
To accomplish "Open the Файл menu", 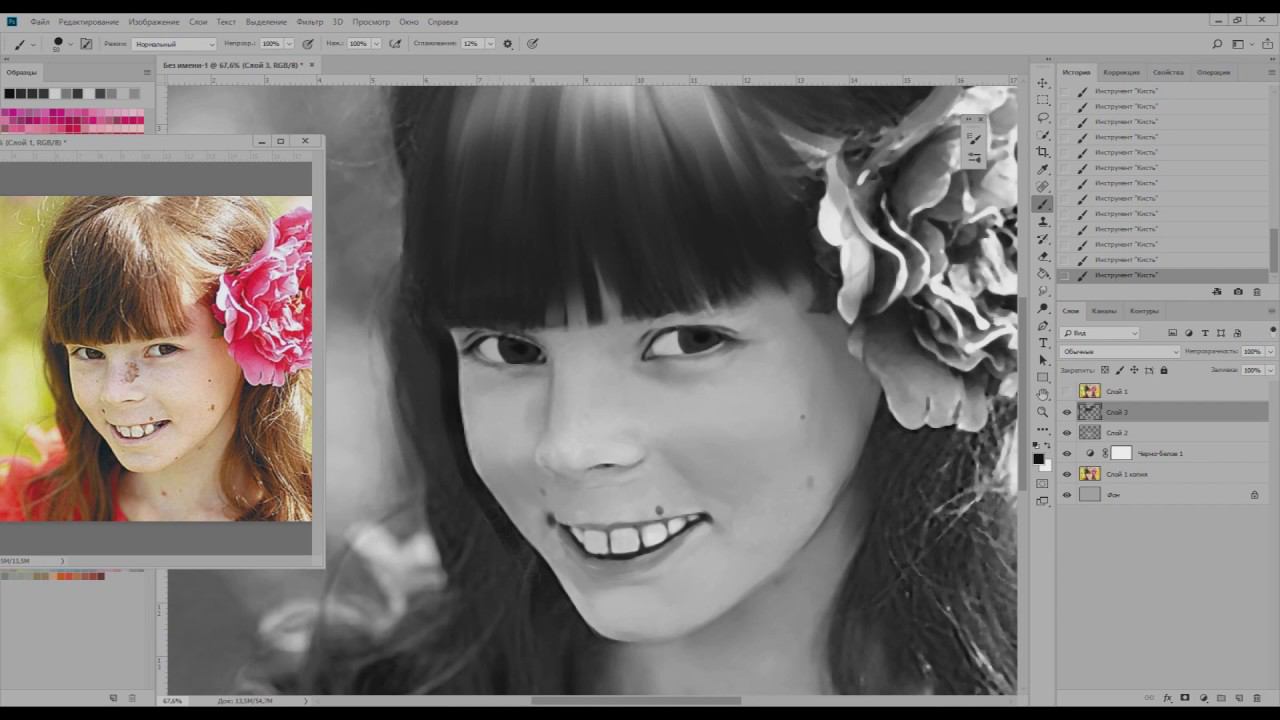I will (40, 21).
